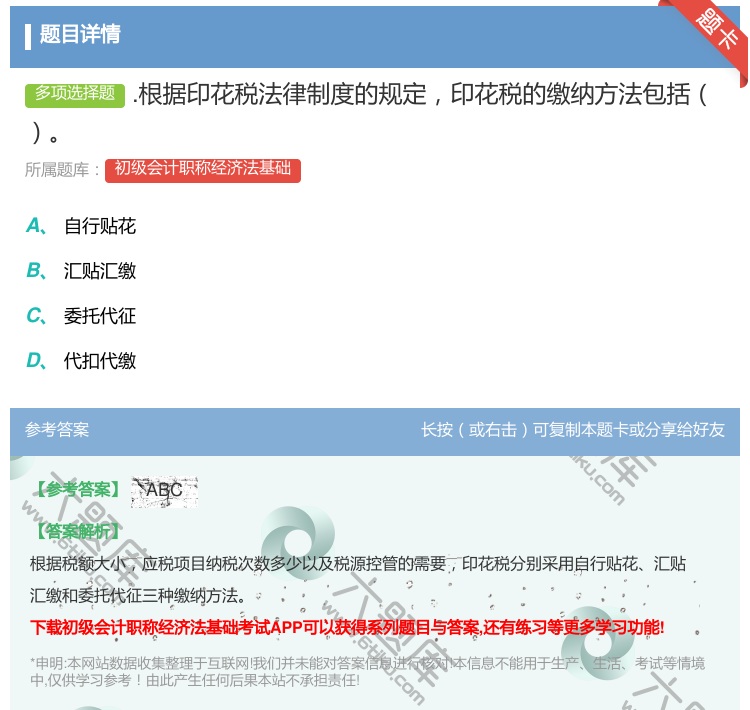Click the green 多项选择题 tag

pyautogui.click(x=75, y=95)
